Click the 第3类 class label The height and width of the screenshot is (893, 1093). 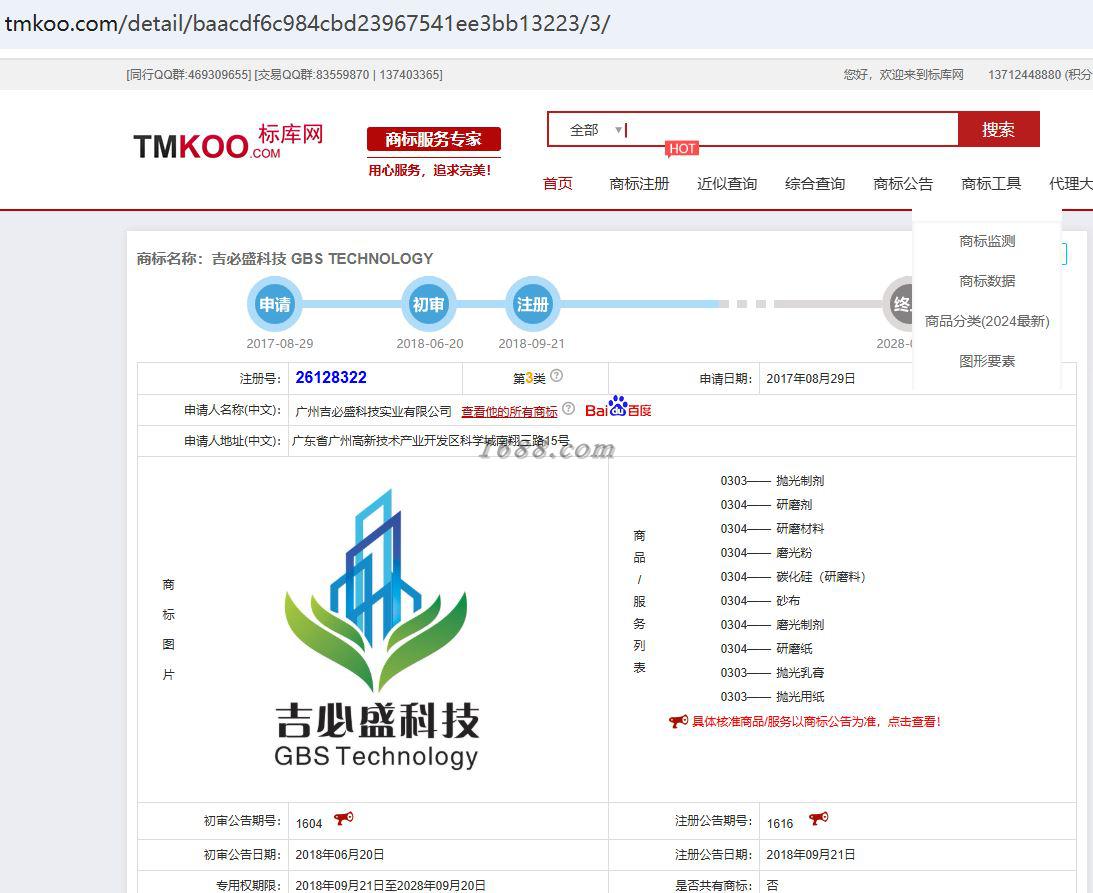coord(529,378)
